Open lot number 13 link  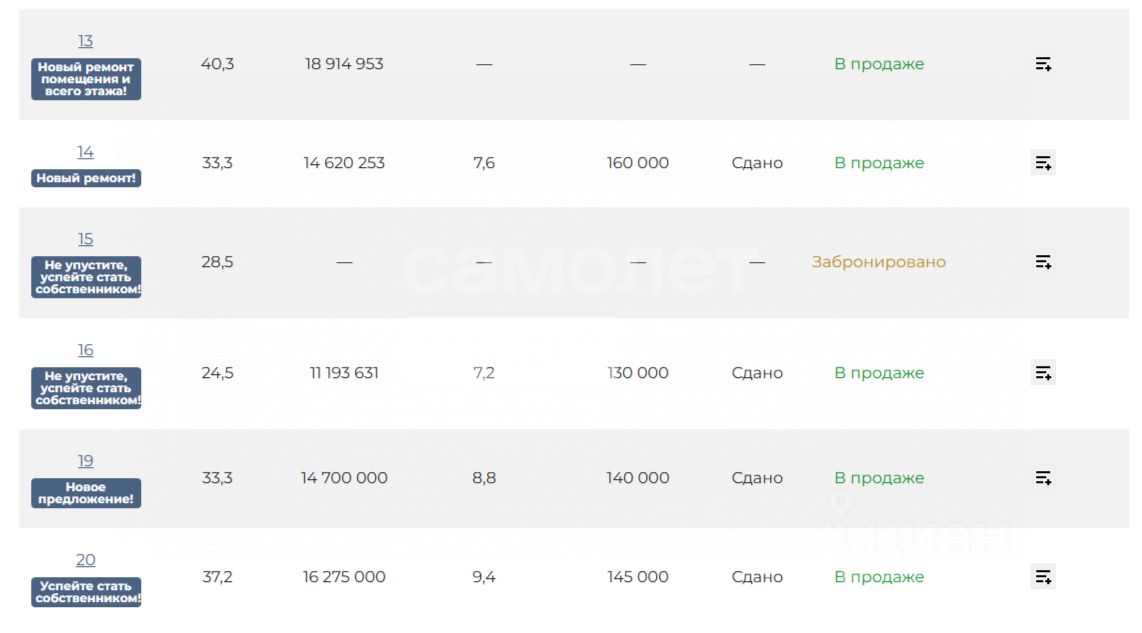pyautogui.click(x=85, y=41)
